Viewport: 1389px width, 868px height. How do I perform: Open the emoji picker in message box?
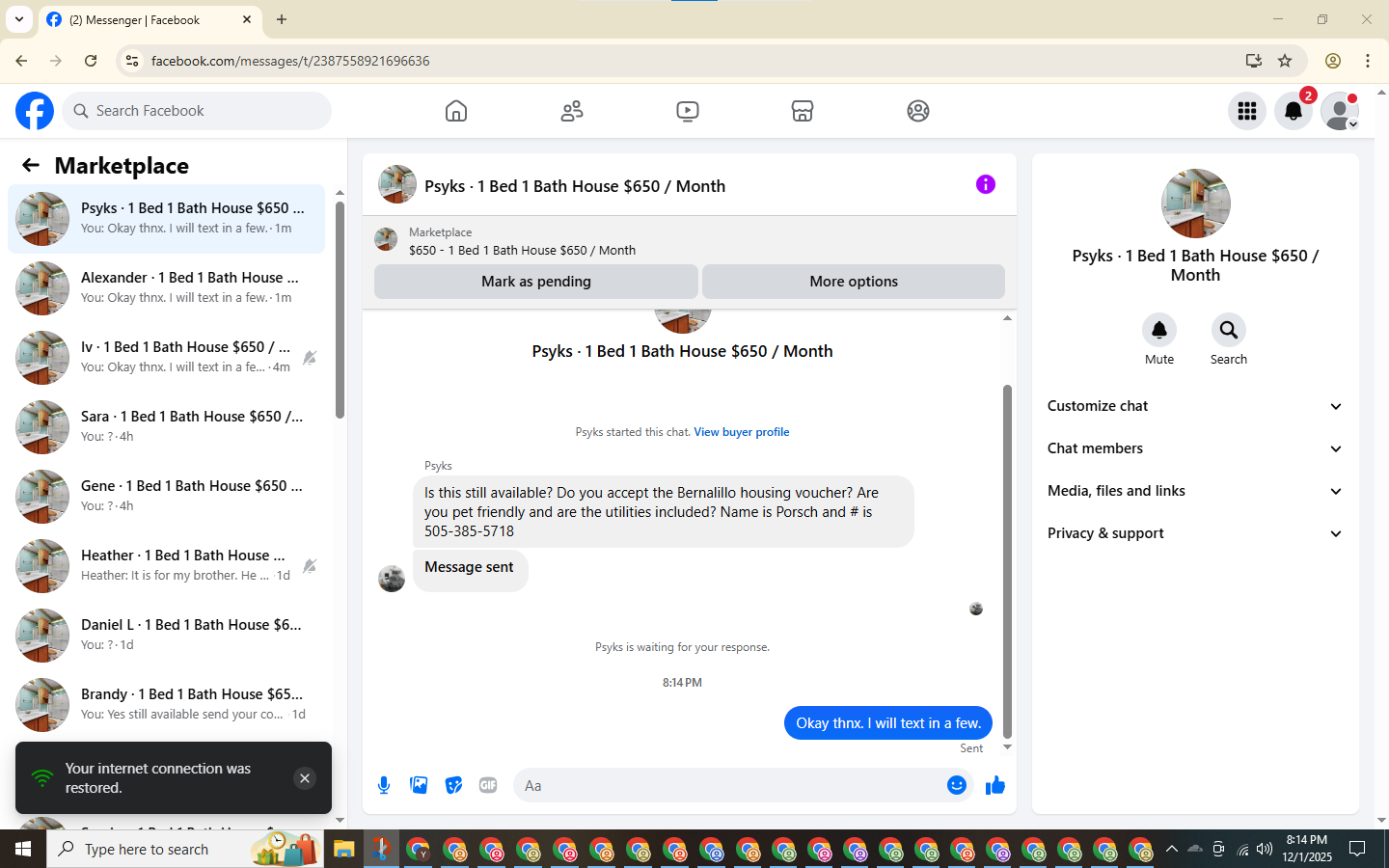click(957, 785)
